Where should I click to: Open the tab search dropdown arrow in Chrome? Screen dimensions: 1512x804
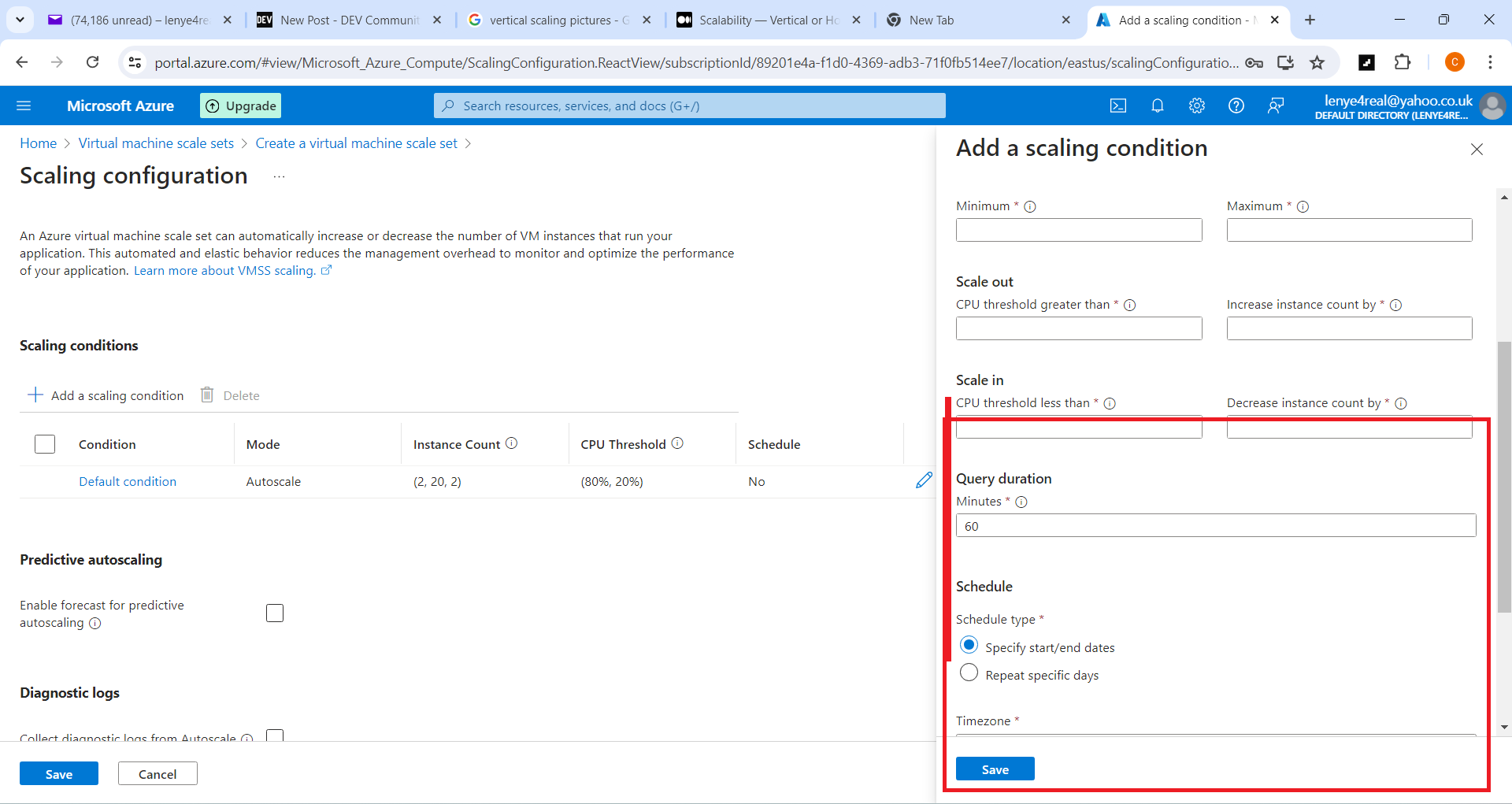(20, 20)
